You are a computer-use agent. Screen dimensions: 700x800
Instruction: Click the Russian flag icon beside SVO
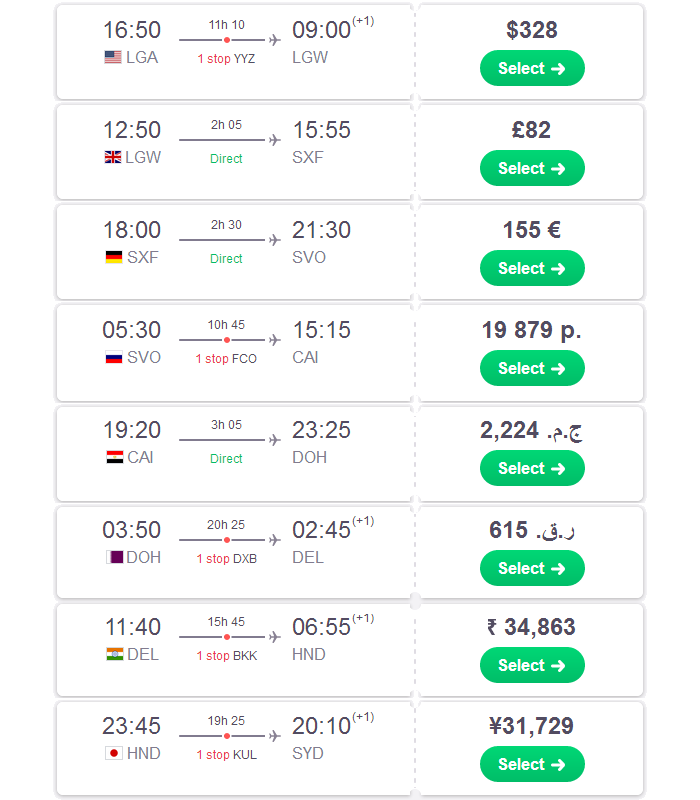pyautogui.click(x=114, y=357)
